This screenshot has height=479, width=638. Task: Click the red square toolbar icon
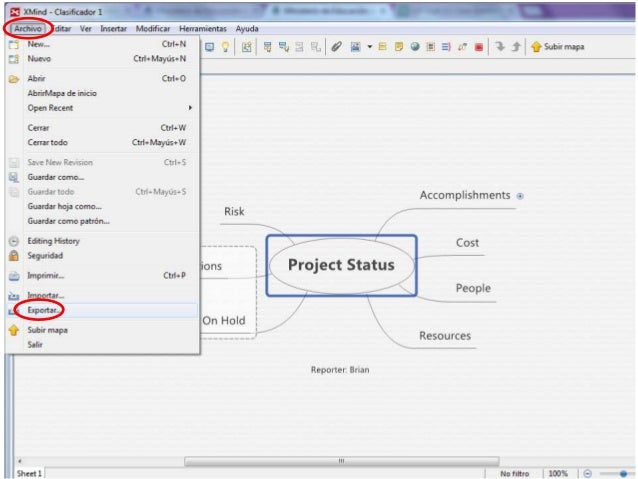coord(479,47)
